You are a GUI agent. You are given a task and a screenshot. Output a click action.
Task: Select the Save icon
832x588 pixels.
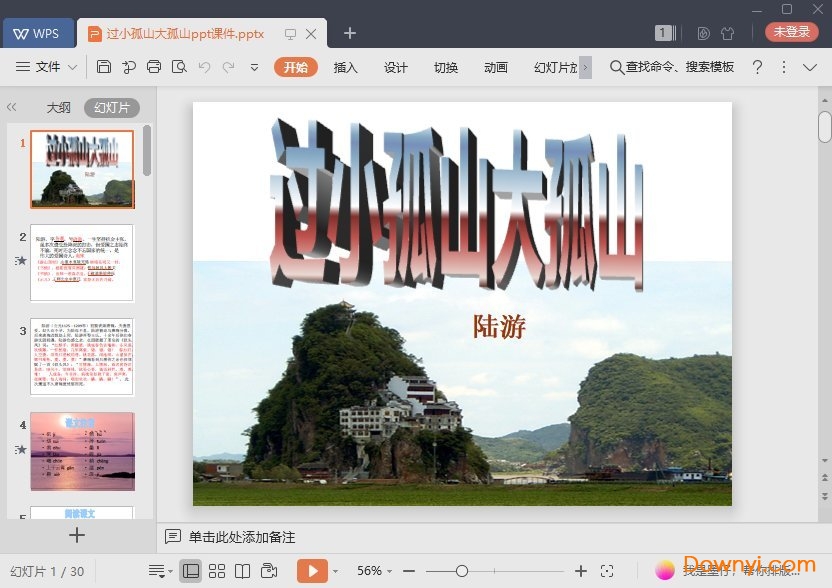pyautogui.click(x=104, y=67)
